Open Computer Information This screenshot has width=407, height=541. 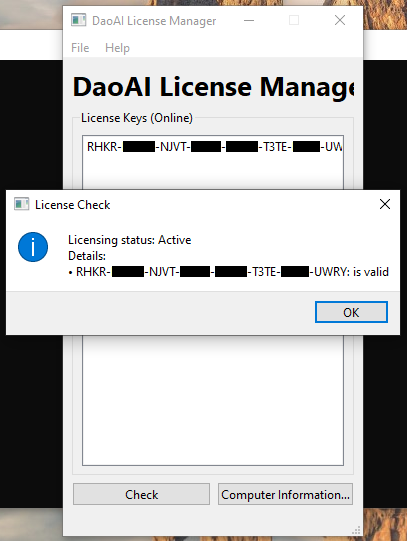(x=285, y=494)
